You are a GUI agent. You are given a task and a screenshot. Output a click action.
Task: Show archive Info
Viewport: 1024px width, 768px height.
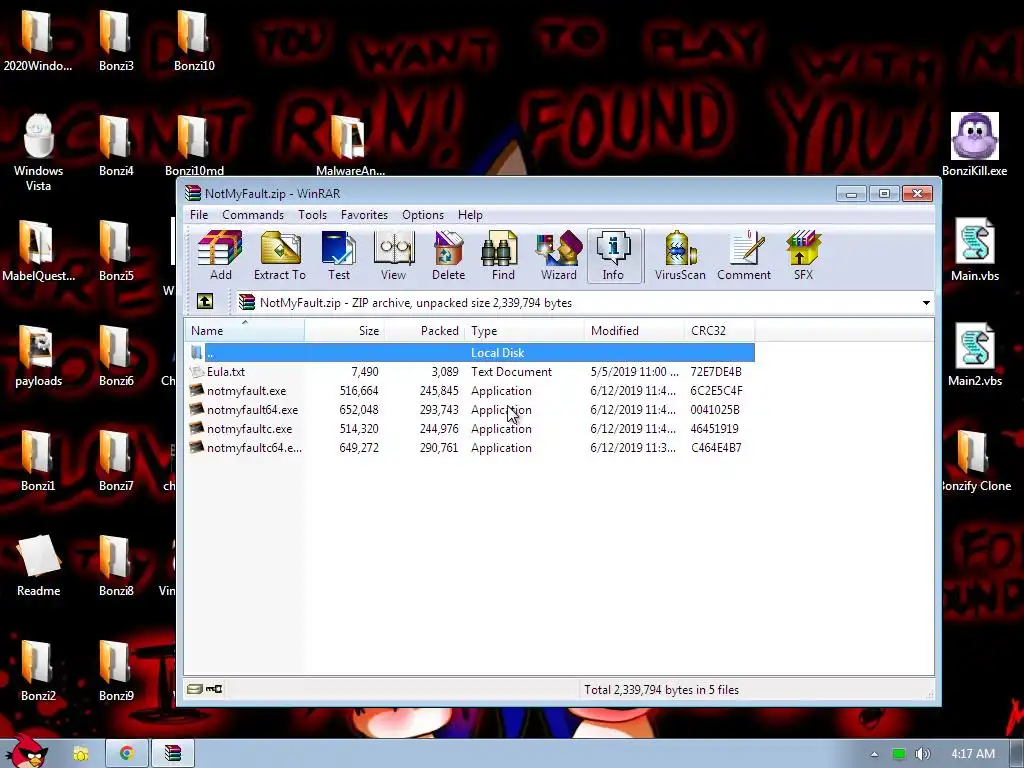(613, 256)
